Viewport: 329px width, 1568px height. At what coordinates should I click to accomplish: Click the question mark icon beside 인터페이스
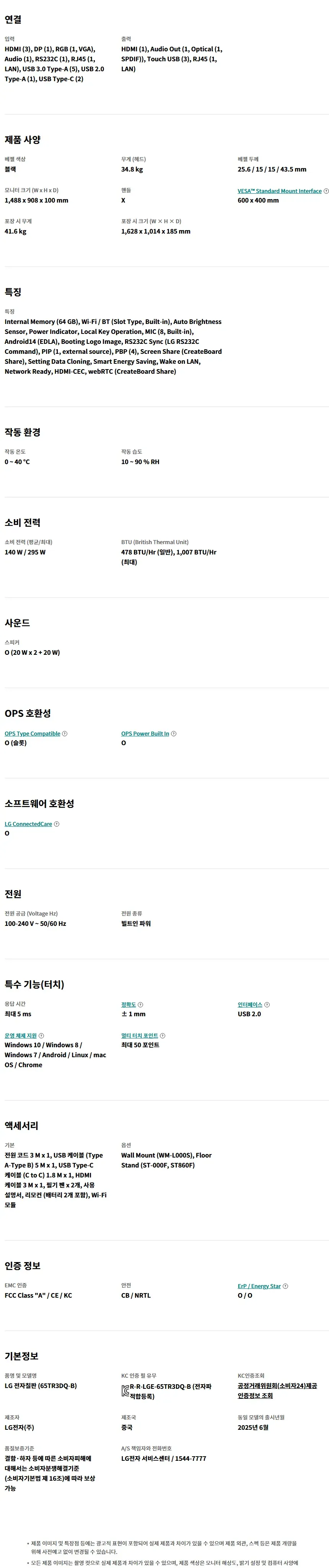point(267,1004)
